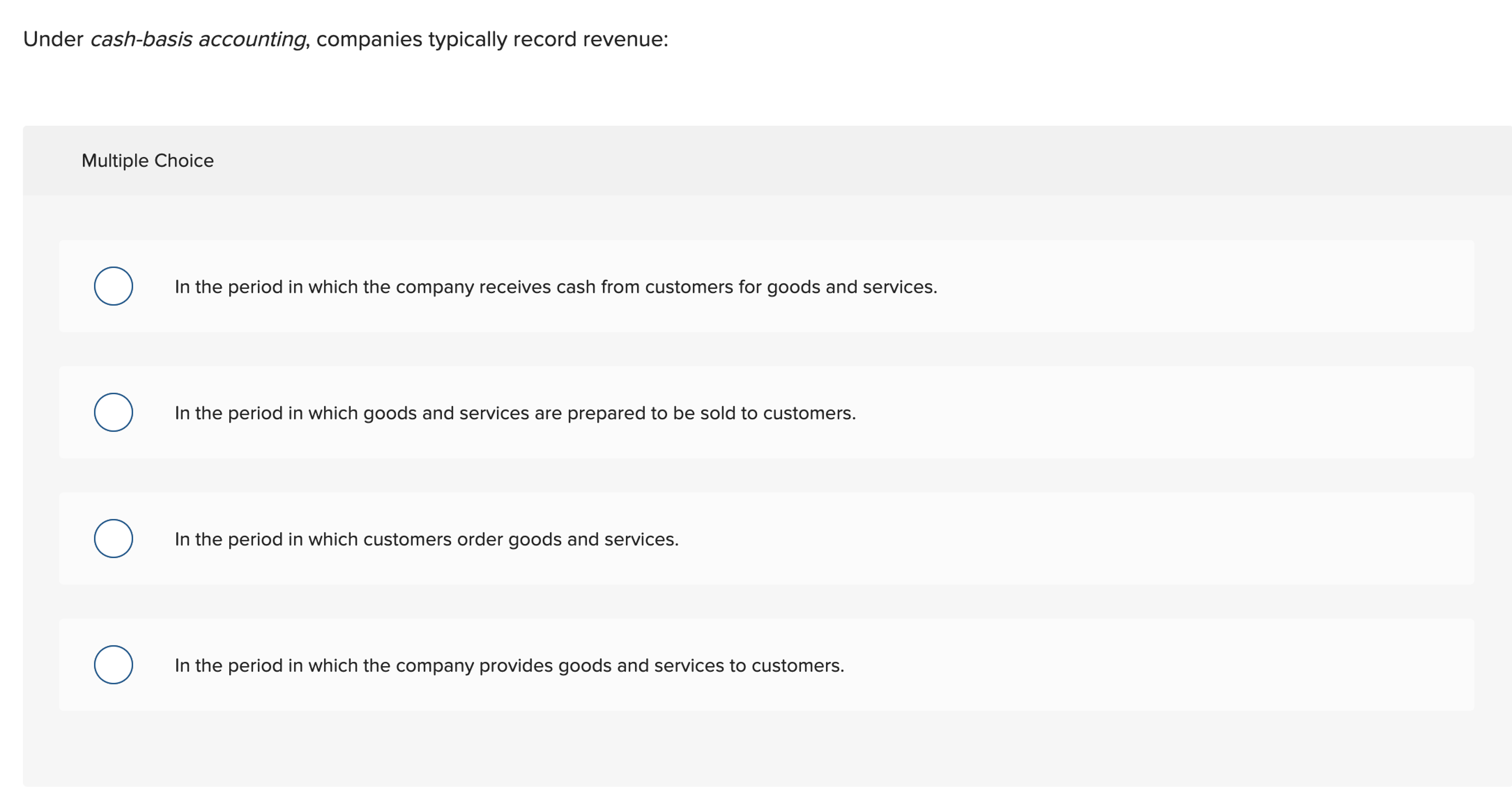This screenshot has width=1512, height=803.
Task: Select radio button for customers order goods
Action: pos(113,538)
